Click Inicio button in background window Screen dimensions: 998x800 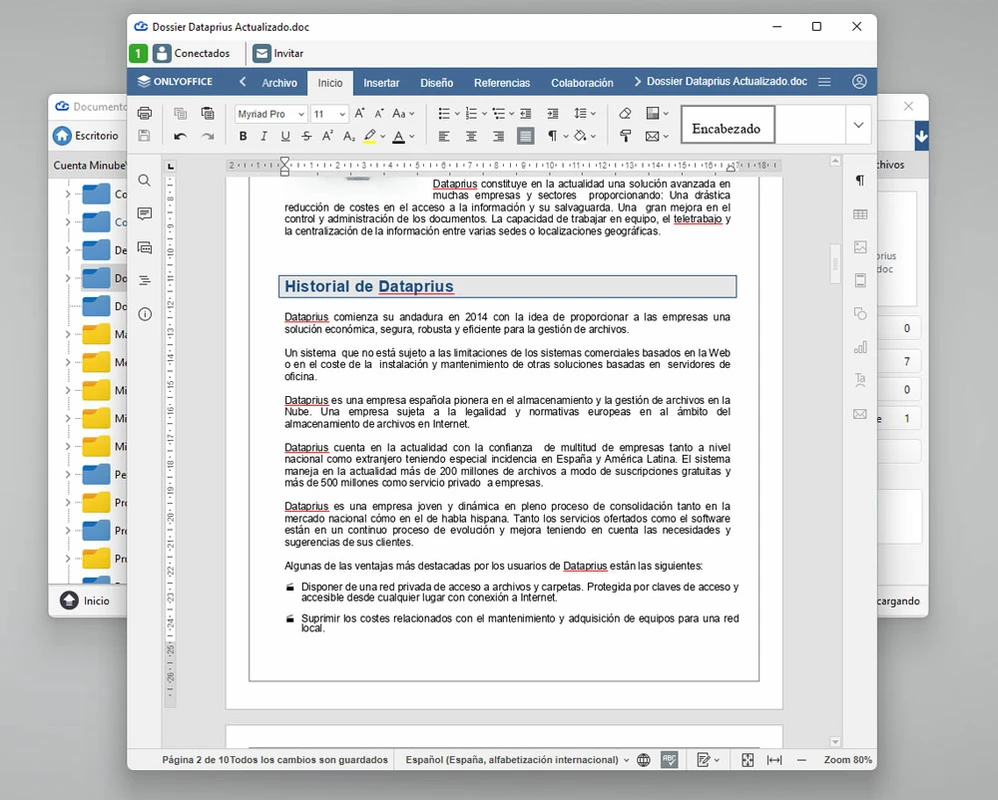85,601
